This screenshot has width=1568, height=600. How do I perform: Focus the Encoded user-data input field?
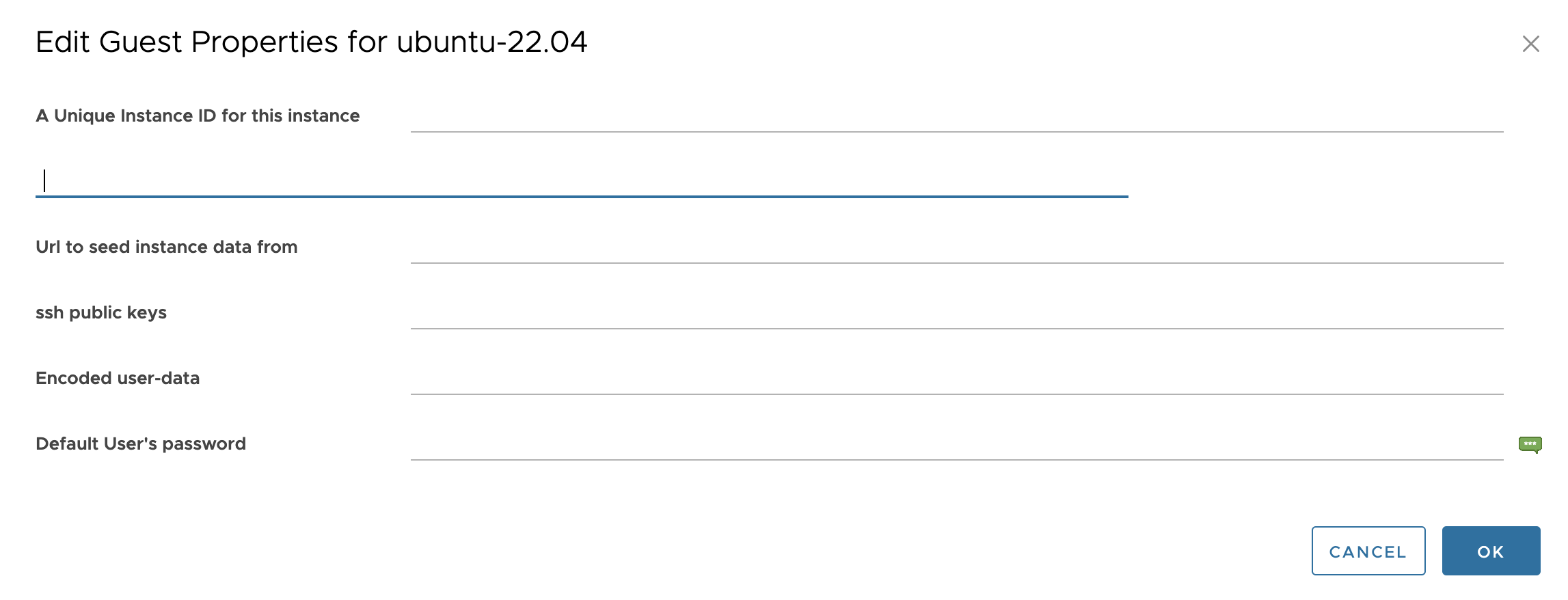click(956, 379)
